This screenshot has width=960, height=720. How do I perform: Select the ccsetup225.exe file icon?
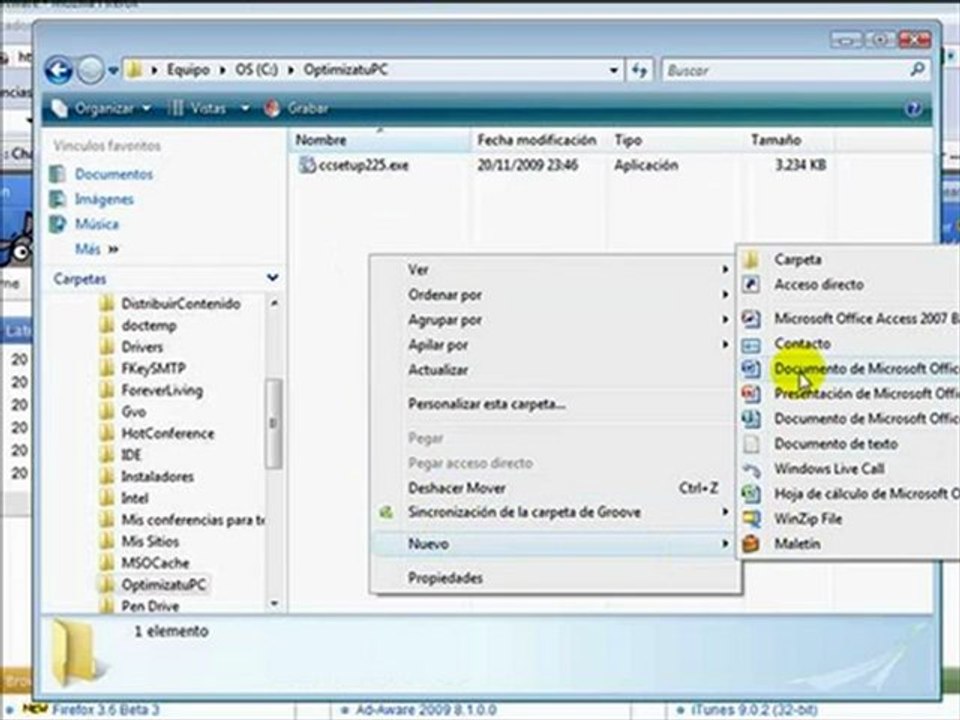click(307, 165)
